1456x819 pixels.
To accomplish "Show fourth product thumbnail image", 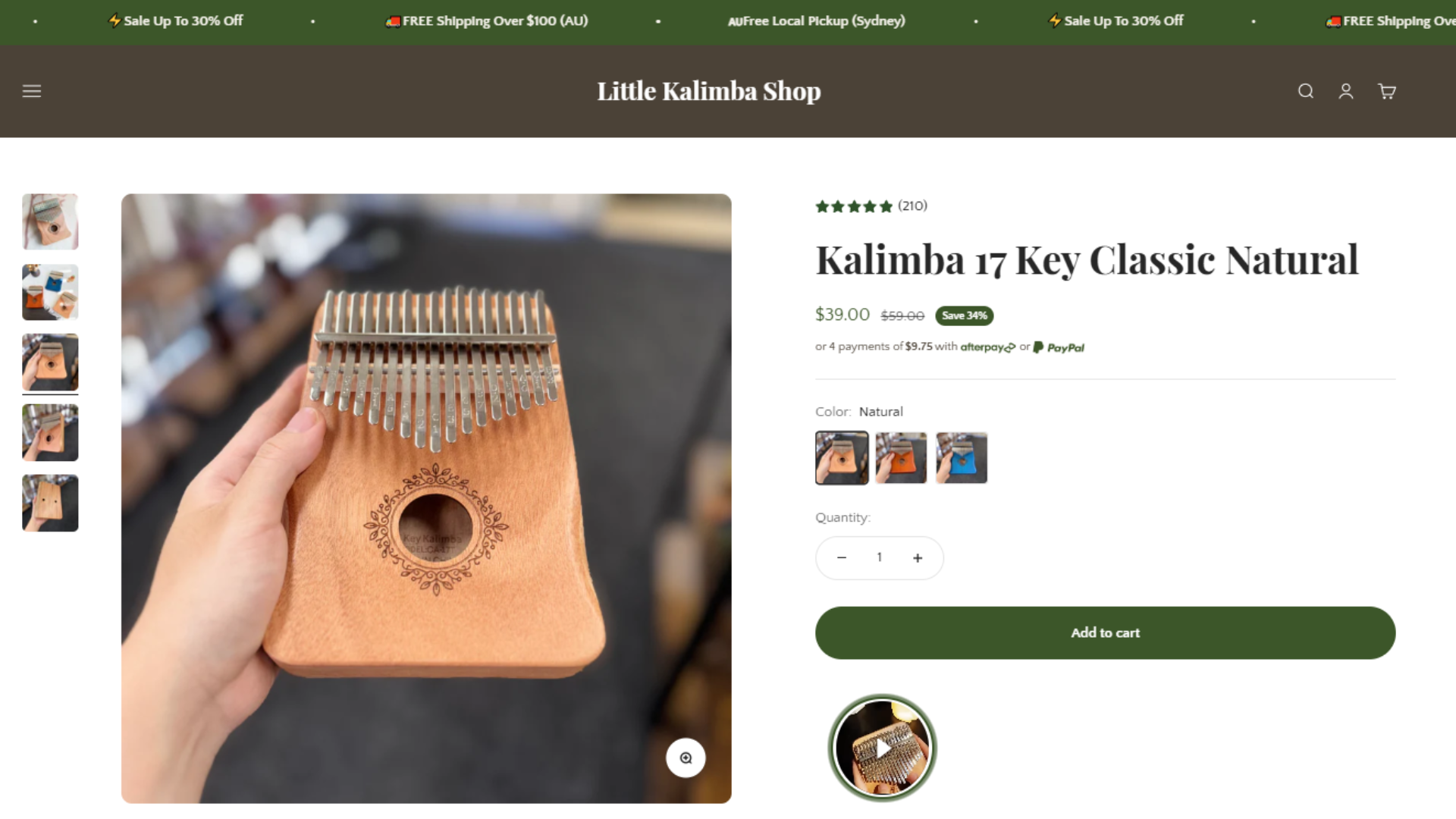I will pyautogui.click(x=50, y=432).
